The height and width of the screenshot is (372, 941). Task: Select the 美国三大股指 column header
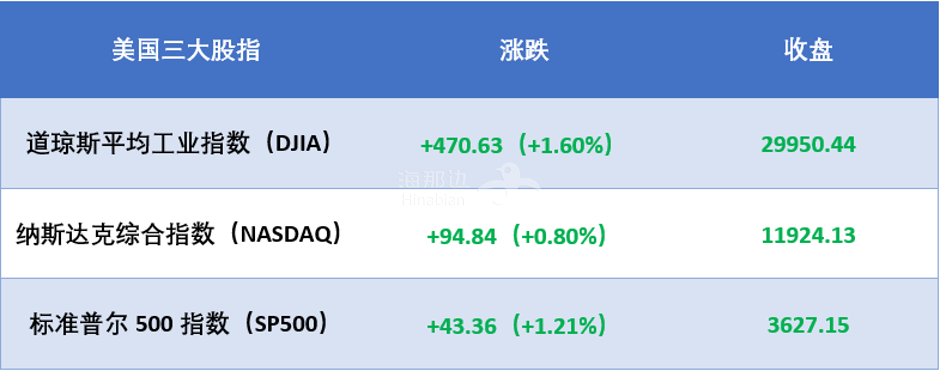click(x=185, y=50)
